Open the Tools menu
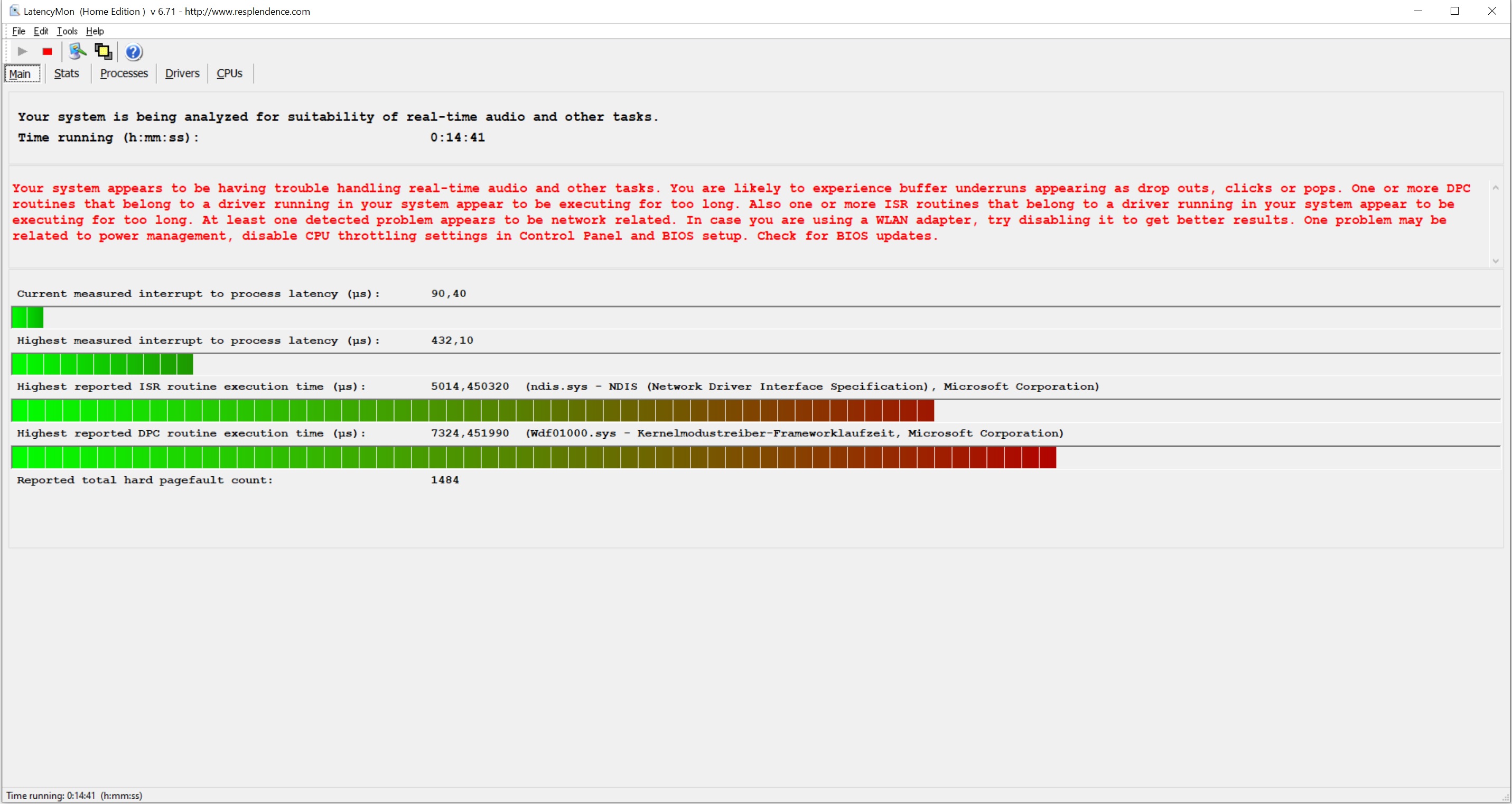Viewport: 1512px width, 804px height. pyautogui.click(x=67, y=31)
